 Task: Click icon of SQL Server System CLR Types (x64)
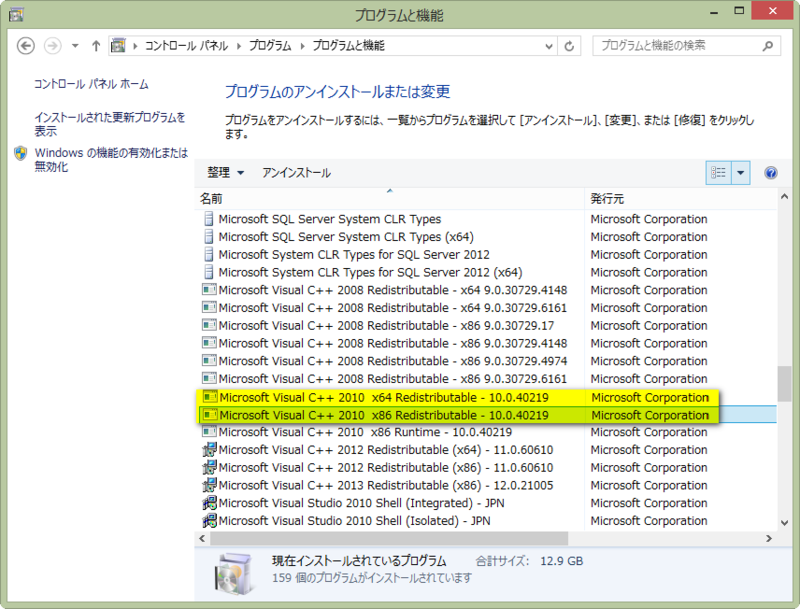[x=209, y=237]
